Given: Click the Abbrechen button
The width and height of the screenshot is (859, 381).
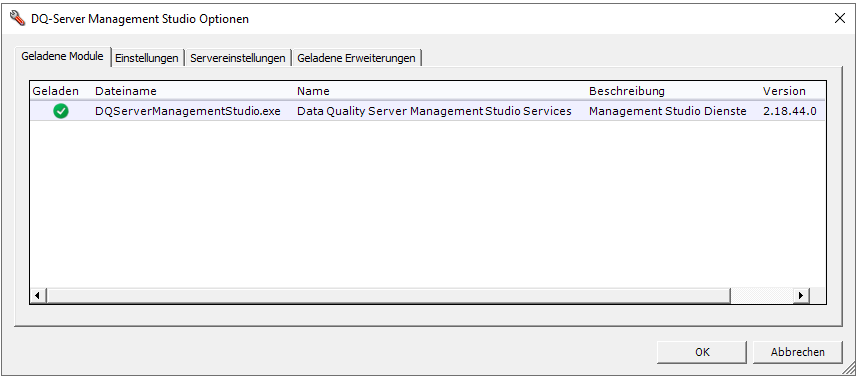Looking at the screenshot, I should click(x=798, y=352).
